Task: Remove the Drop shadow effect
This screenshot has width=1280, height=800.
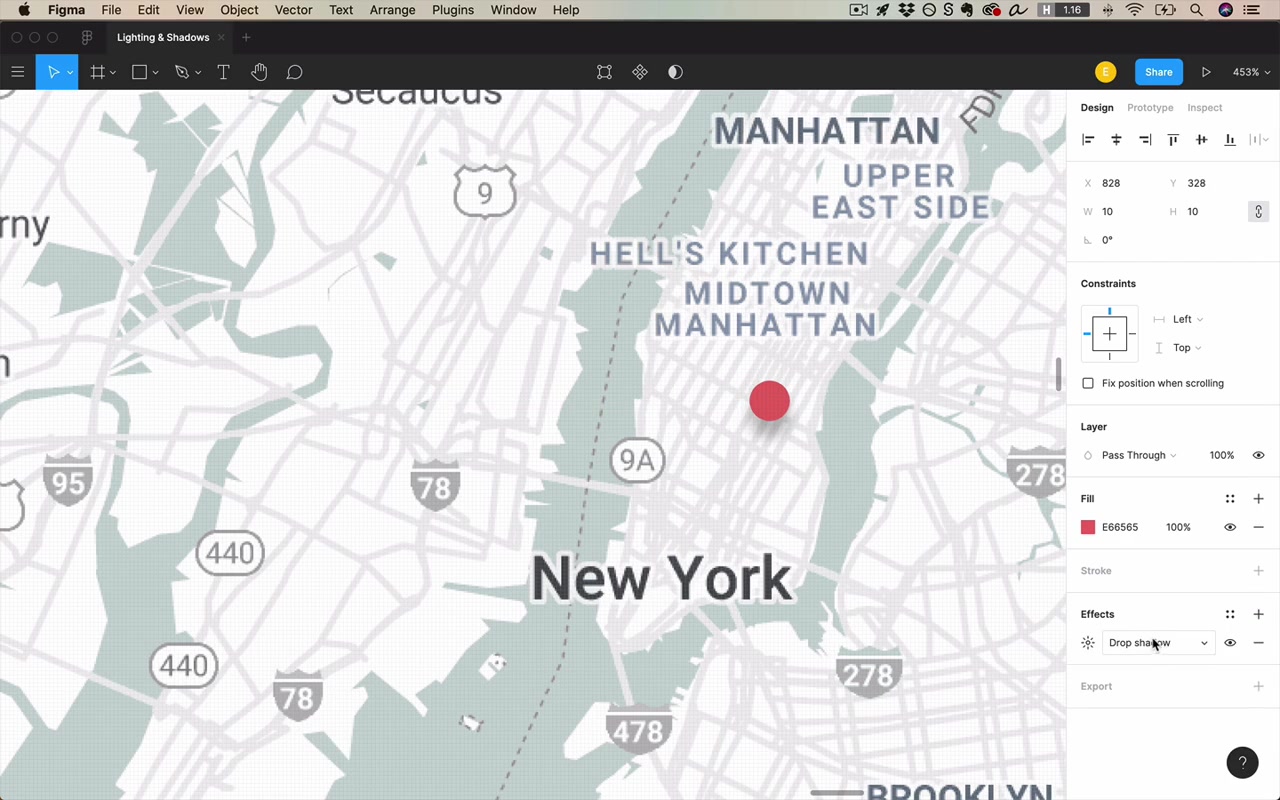Action: tap(1258, 643)
